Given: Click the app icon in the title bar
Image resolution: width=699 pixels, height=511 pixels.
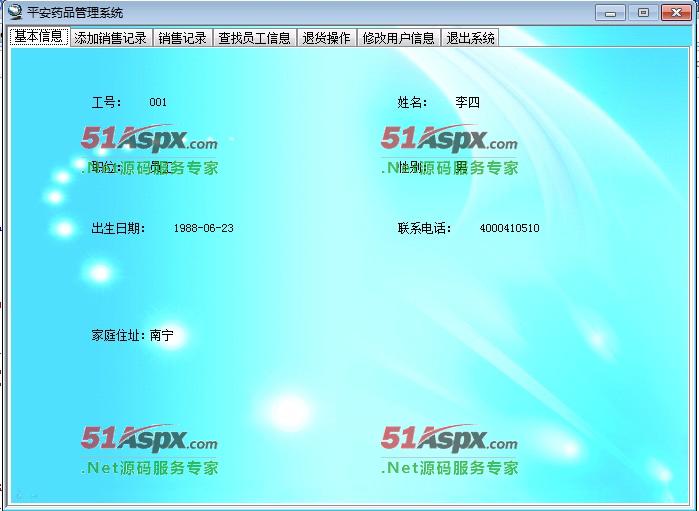Looking at the screenshot, I should pos(14,12).
